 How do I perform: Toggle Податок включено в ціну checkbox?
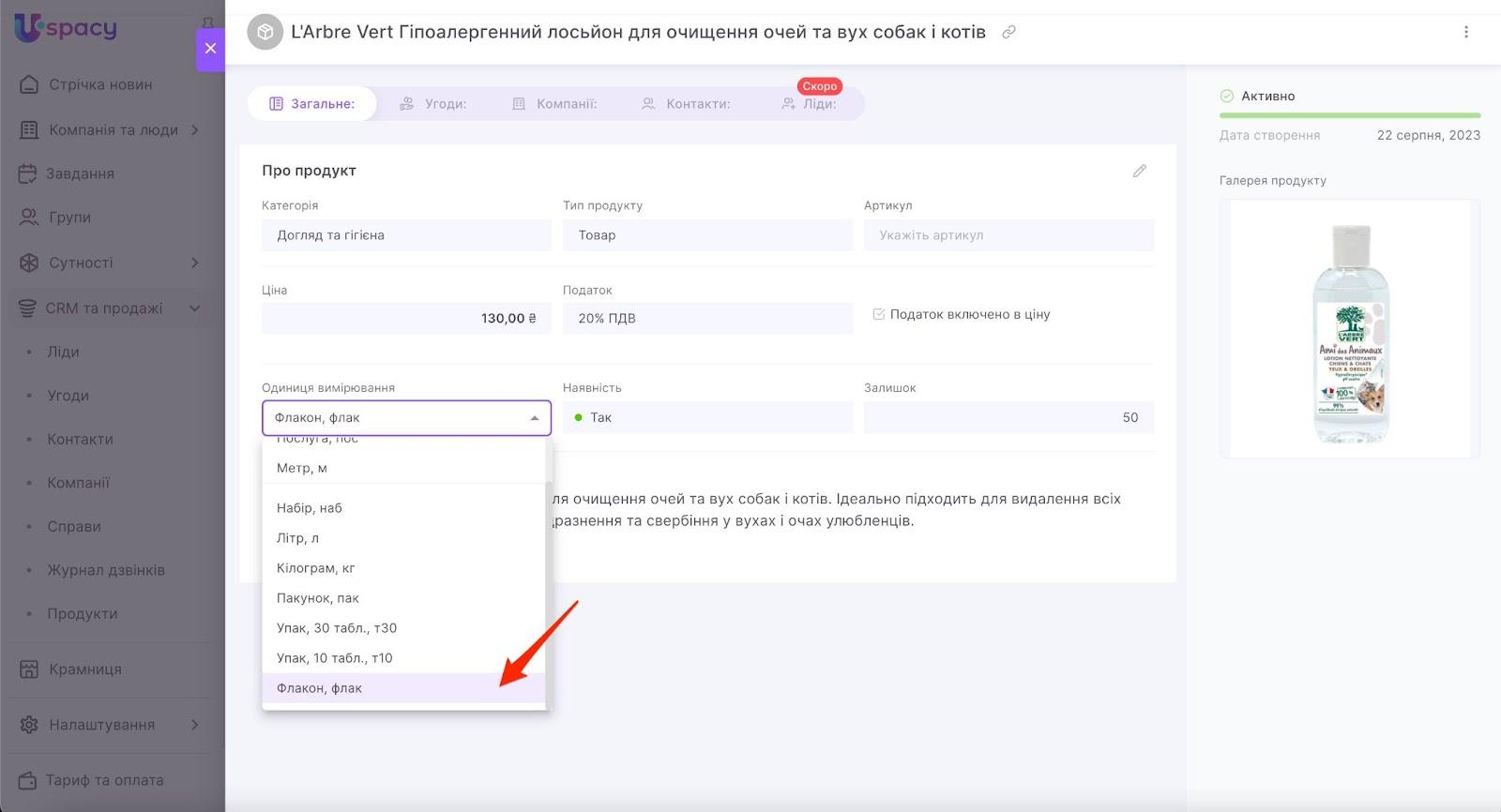(x=879, y=315)
